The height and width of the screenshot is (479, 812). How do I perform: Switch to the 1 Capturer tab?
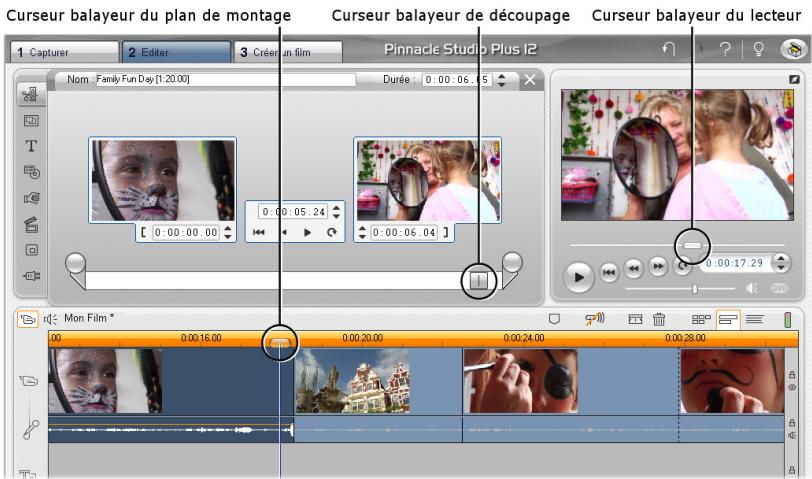[64, 52]
